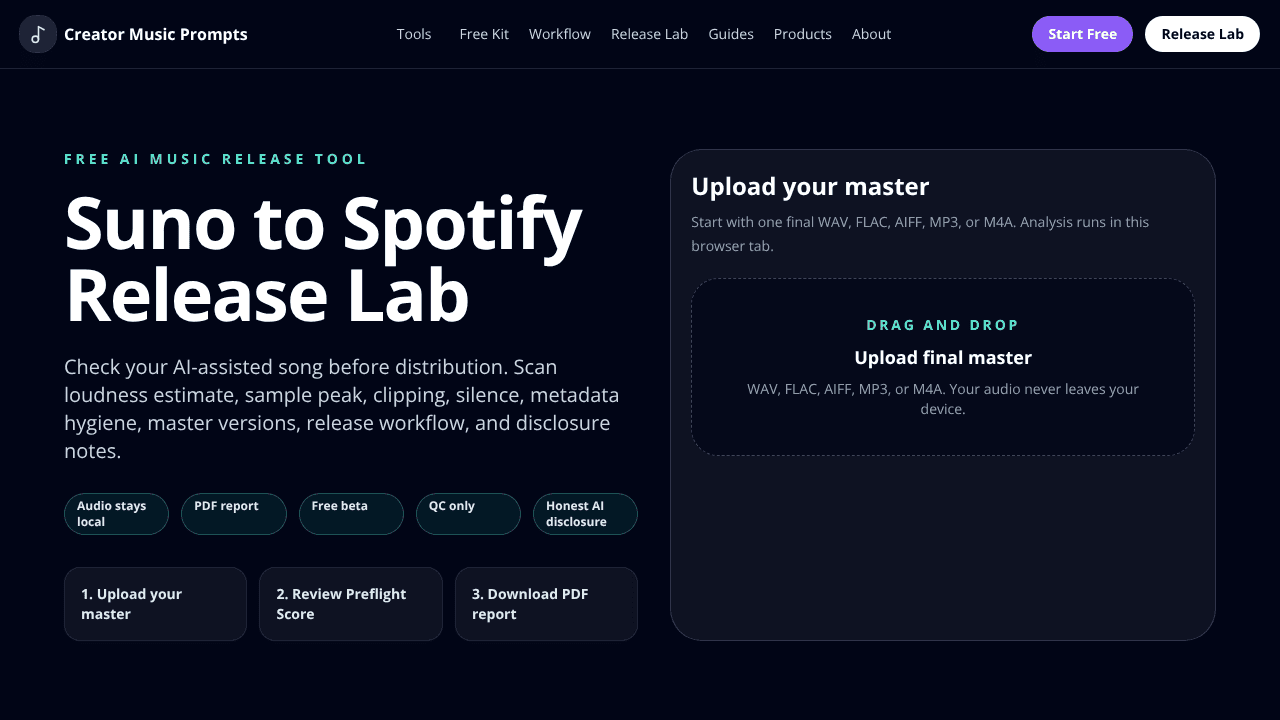
Task: Click Free AI Music Release Tool label
Action: [x=216, y=159]
